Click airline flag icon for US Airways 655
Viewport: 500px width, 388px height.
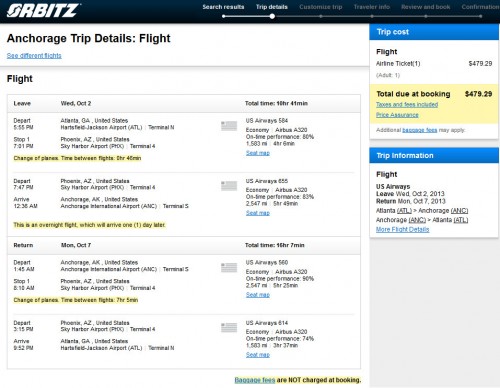pos(229,186)
